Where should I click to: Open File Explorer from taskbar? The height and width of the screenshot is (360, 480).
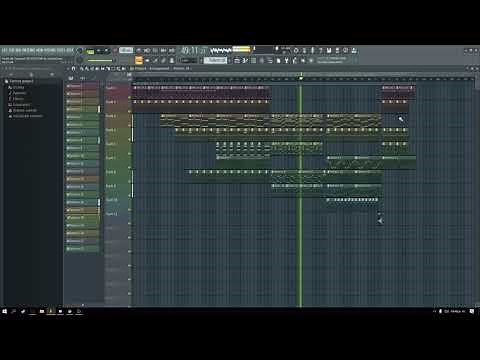42,311
